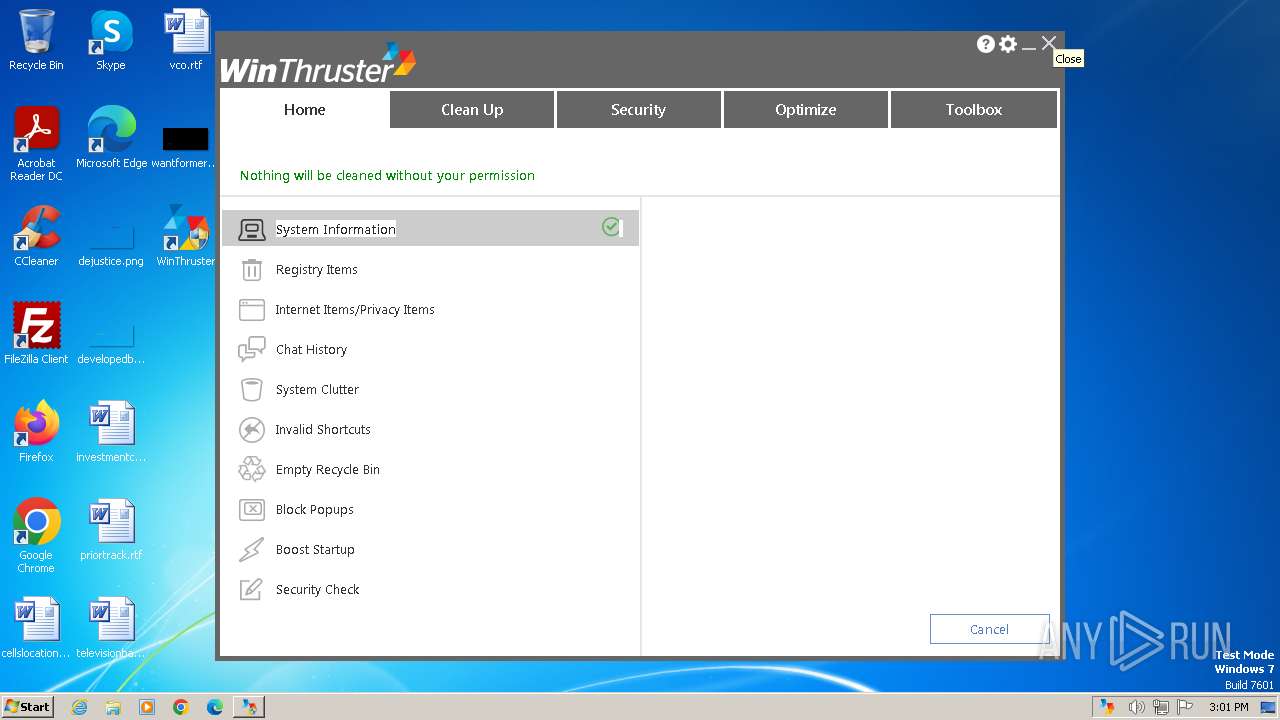Select Internet Items/Privacy Items label
This screenshot has height=720, width=1280.
[x=355, y=310]
